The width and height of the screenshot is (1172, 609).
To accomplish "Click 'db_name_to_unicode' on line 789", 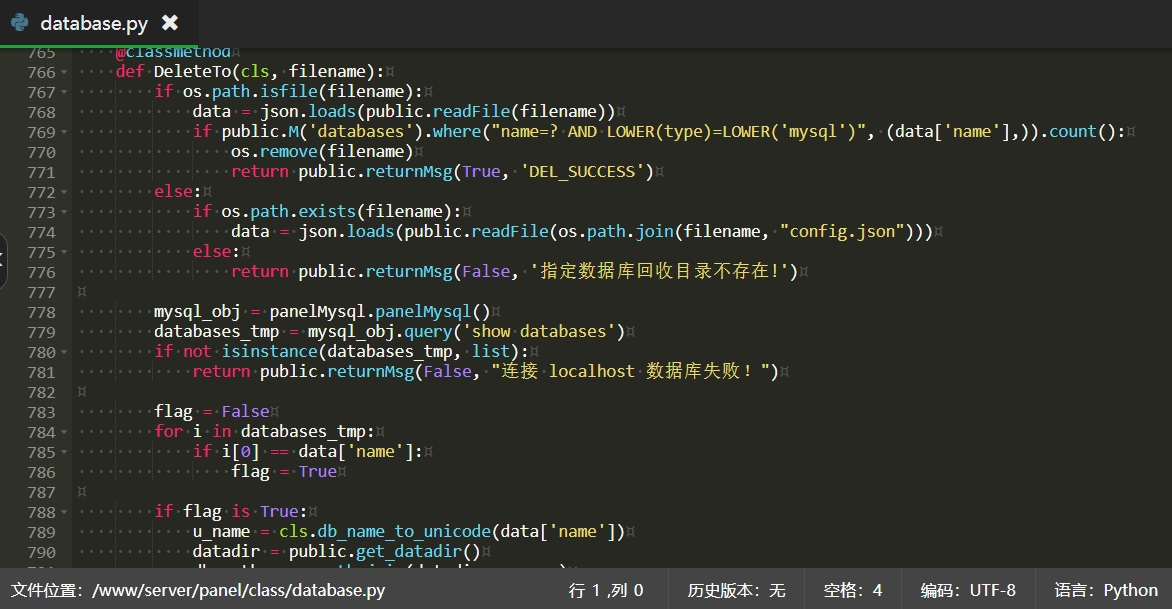I will pos(404,532).
